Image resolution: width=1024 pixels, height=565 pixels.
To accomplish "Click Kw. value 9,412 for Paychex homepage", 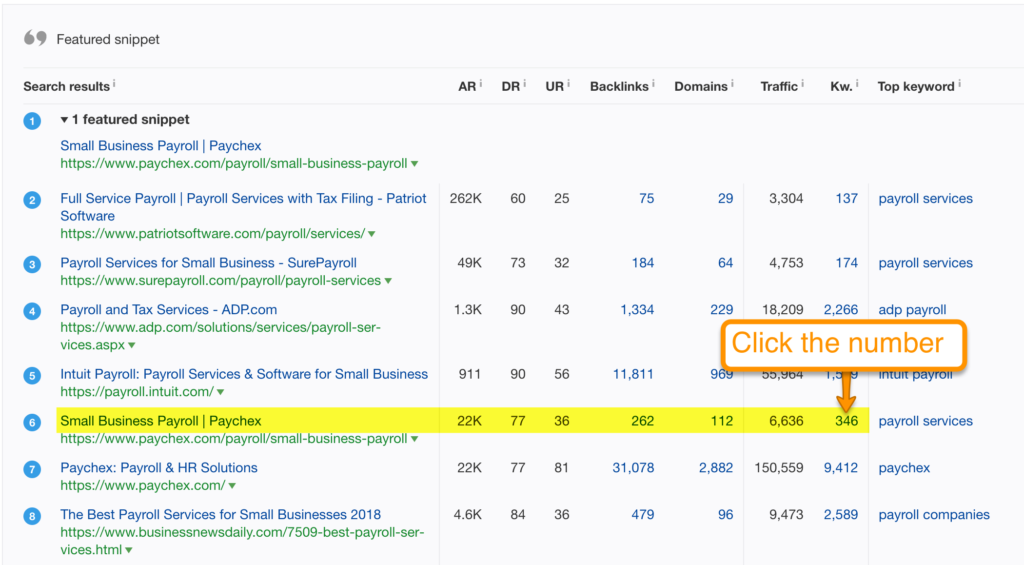I will [x=840, y=468].
